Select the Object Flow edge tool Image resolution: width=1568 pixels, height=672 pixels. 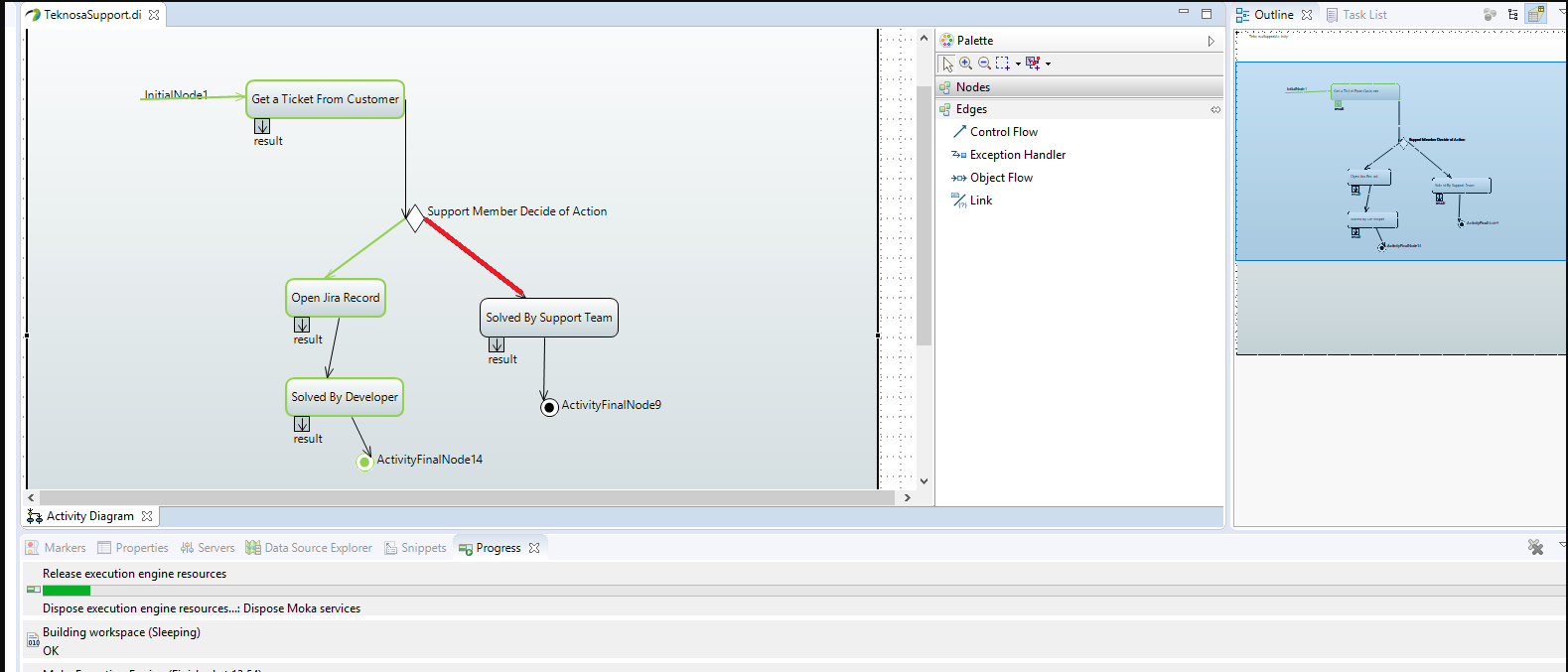point(1001,178)
